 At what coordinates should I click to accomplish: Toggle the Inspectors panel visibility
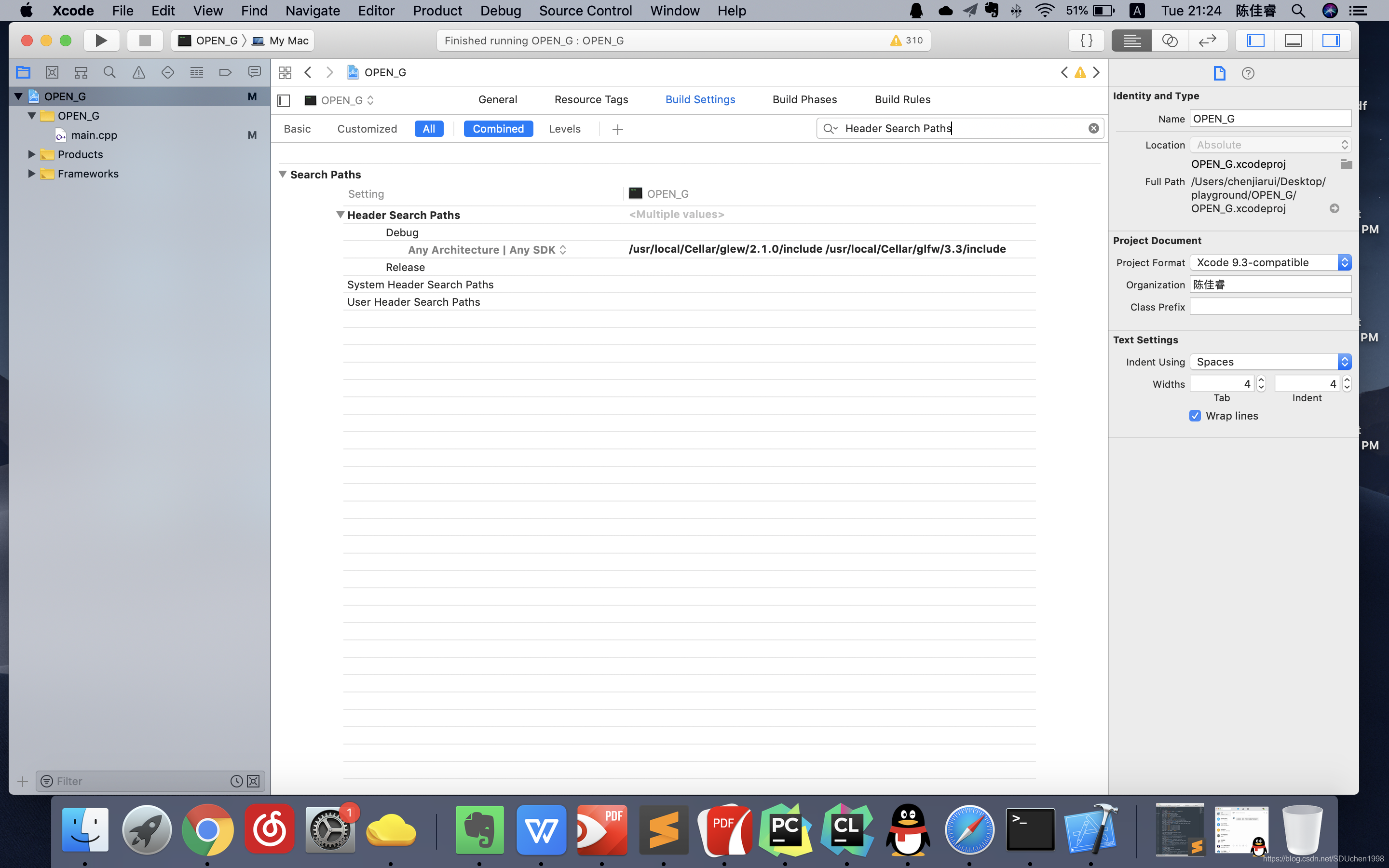(x=1331, y=40)
